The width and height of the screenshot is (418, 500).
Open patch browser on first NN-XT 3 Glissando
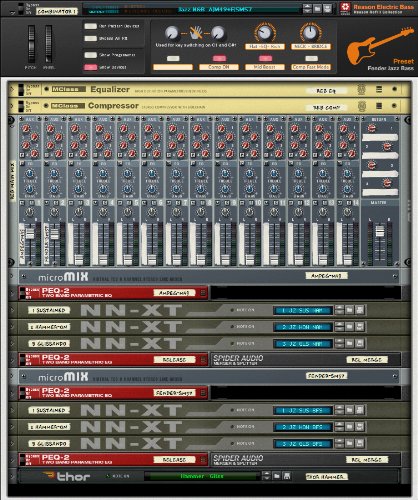(x=349, y=343)
